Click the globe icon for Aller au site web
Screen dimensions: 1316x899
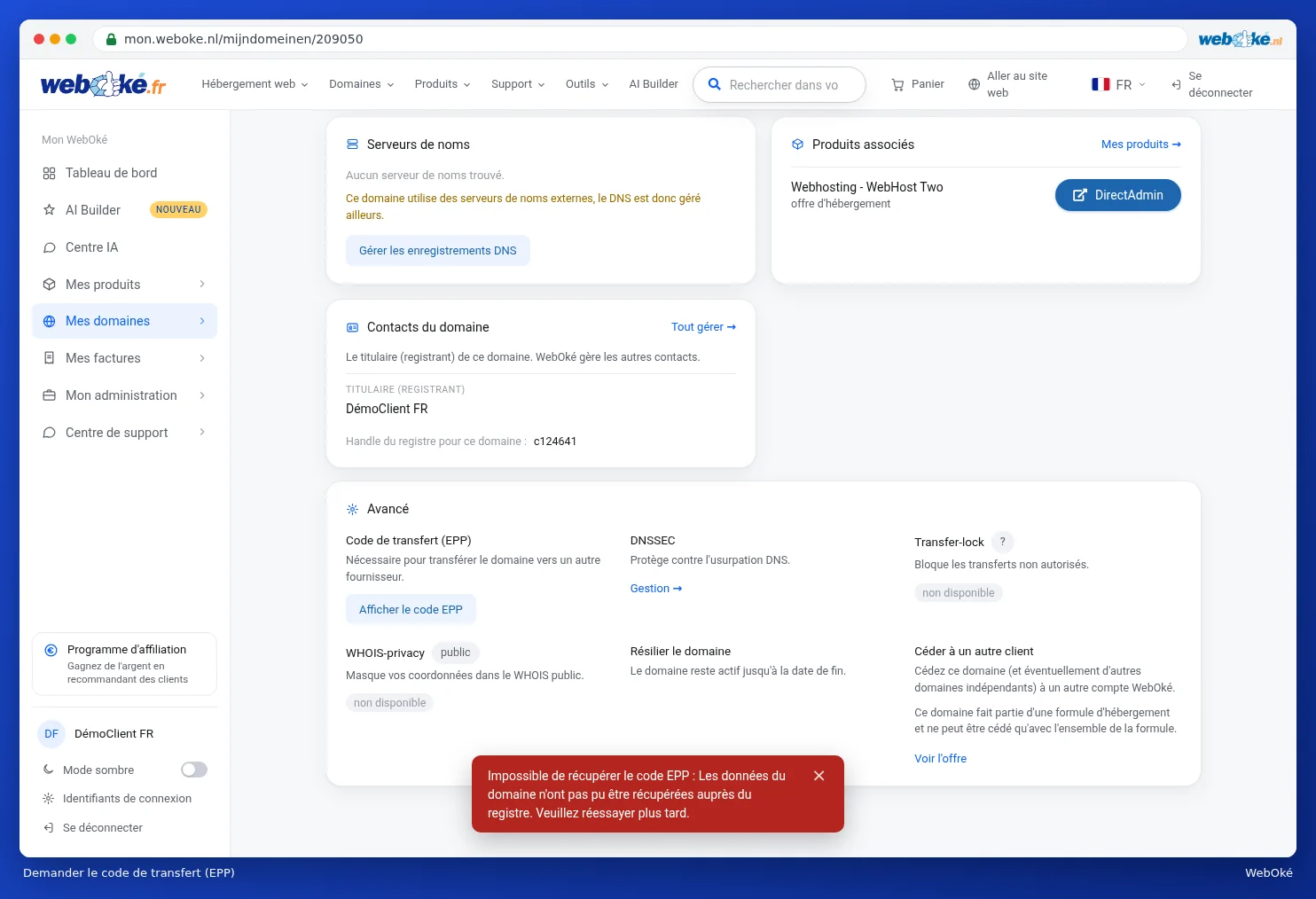[974, 84]
